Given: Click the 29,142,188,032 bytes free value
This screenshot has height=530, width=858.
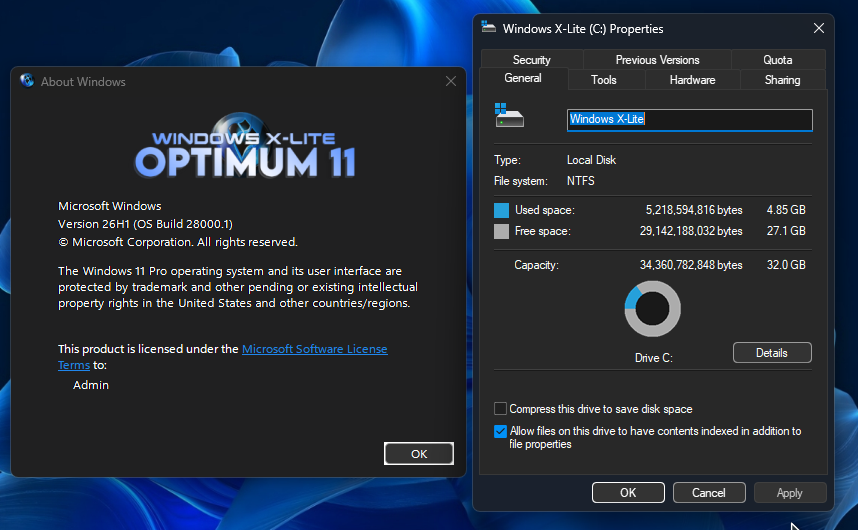Looking at the screenshot, I should [691, 231].
